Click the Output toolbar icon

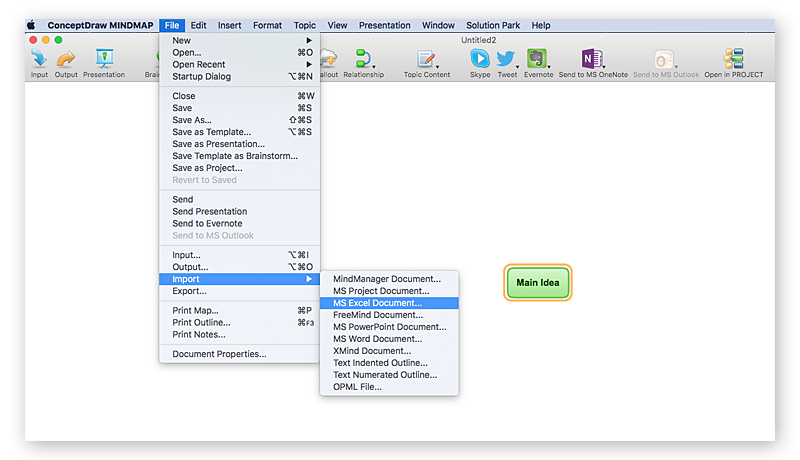tap(66, 59)
